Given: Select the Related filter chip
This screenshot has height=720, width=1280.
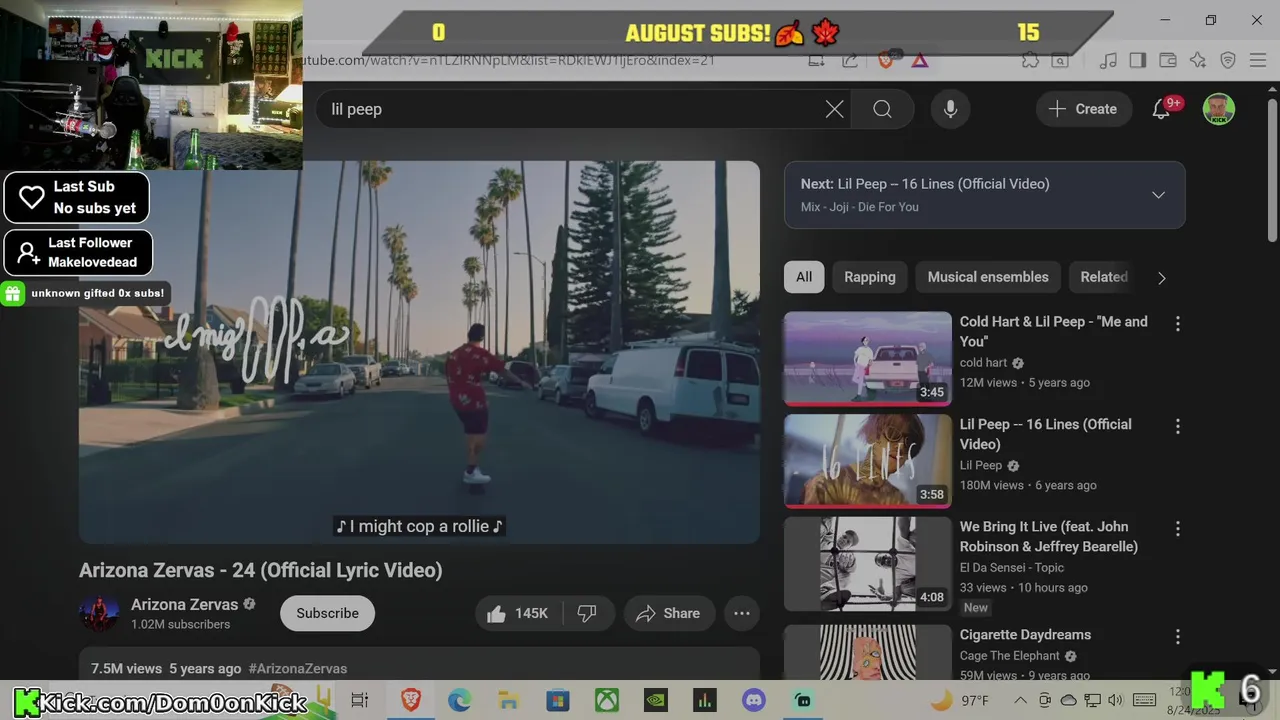Looking at the screenshot, I should (1103, 277).
